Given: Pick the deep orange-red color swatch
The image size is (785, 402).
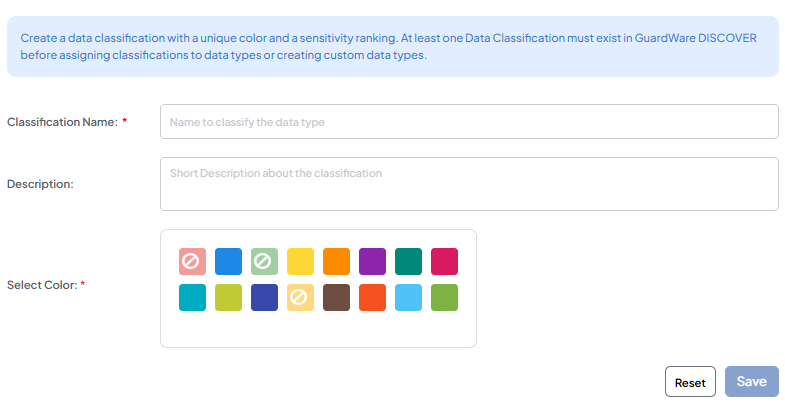Looking at the screenshot, I should pos(372,297).
